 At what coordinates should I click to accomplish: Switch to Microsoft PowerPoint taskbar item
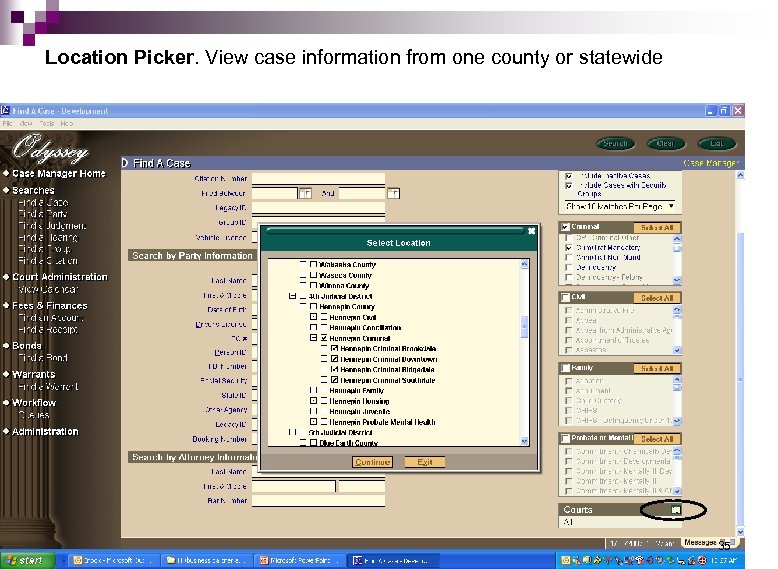pos(299,561)
